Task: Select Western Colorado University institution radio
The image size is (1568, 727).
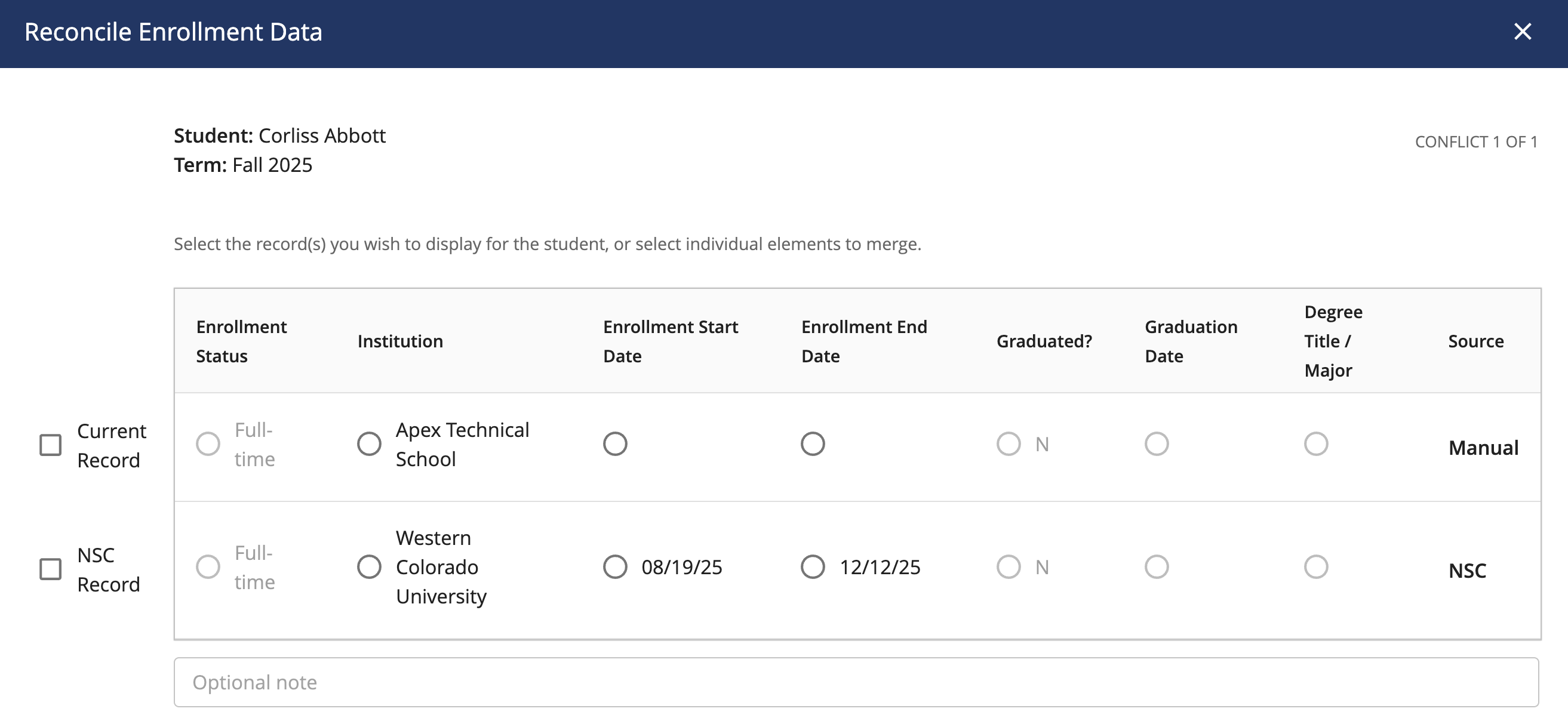Action: click(369, 566)
